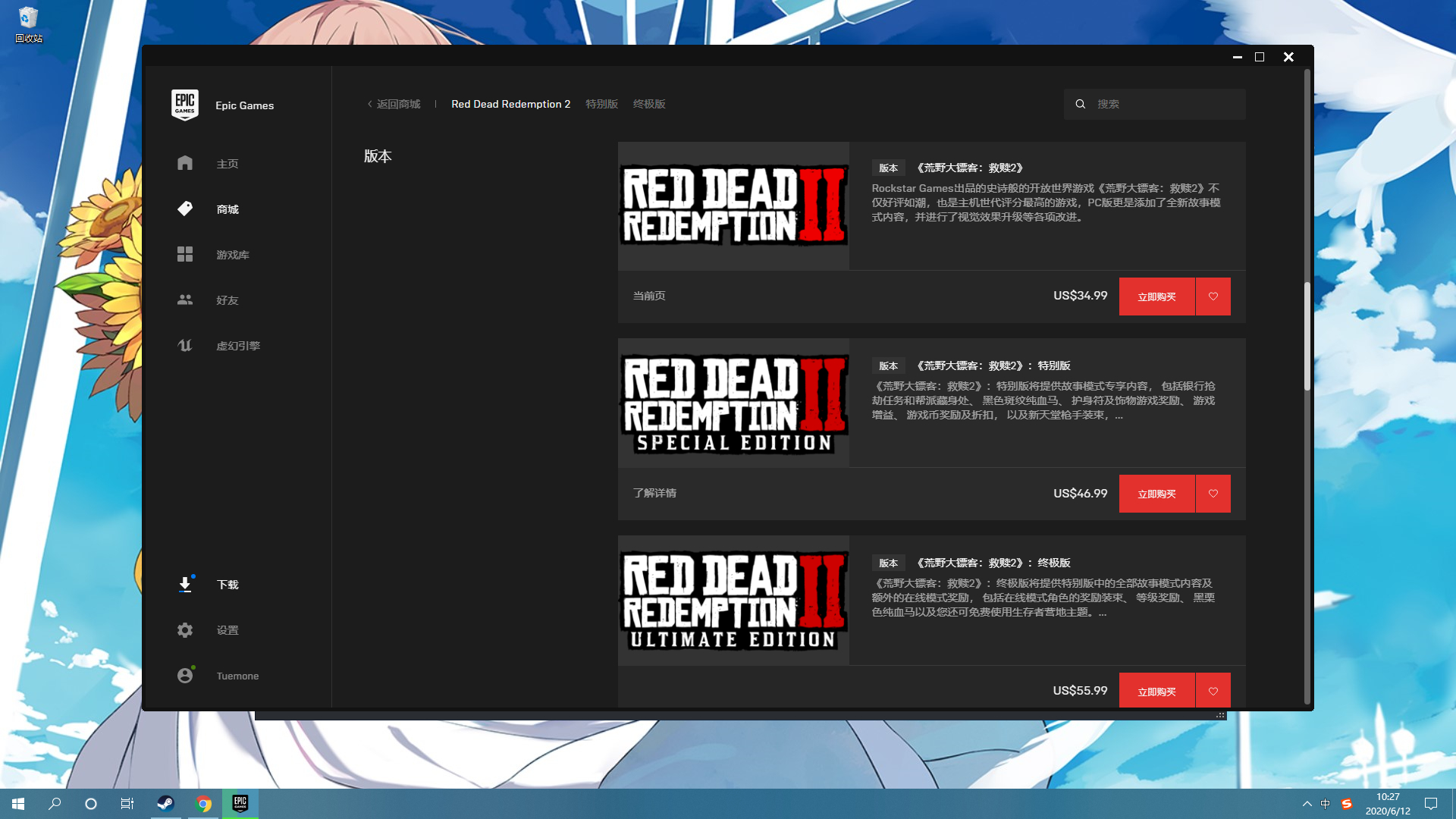This screenshot has width=1456, height=819.
Task: Buy the US$46.99 Special Edition now
Action: click(x=1156, y=494)
